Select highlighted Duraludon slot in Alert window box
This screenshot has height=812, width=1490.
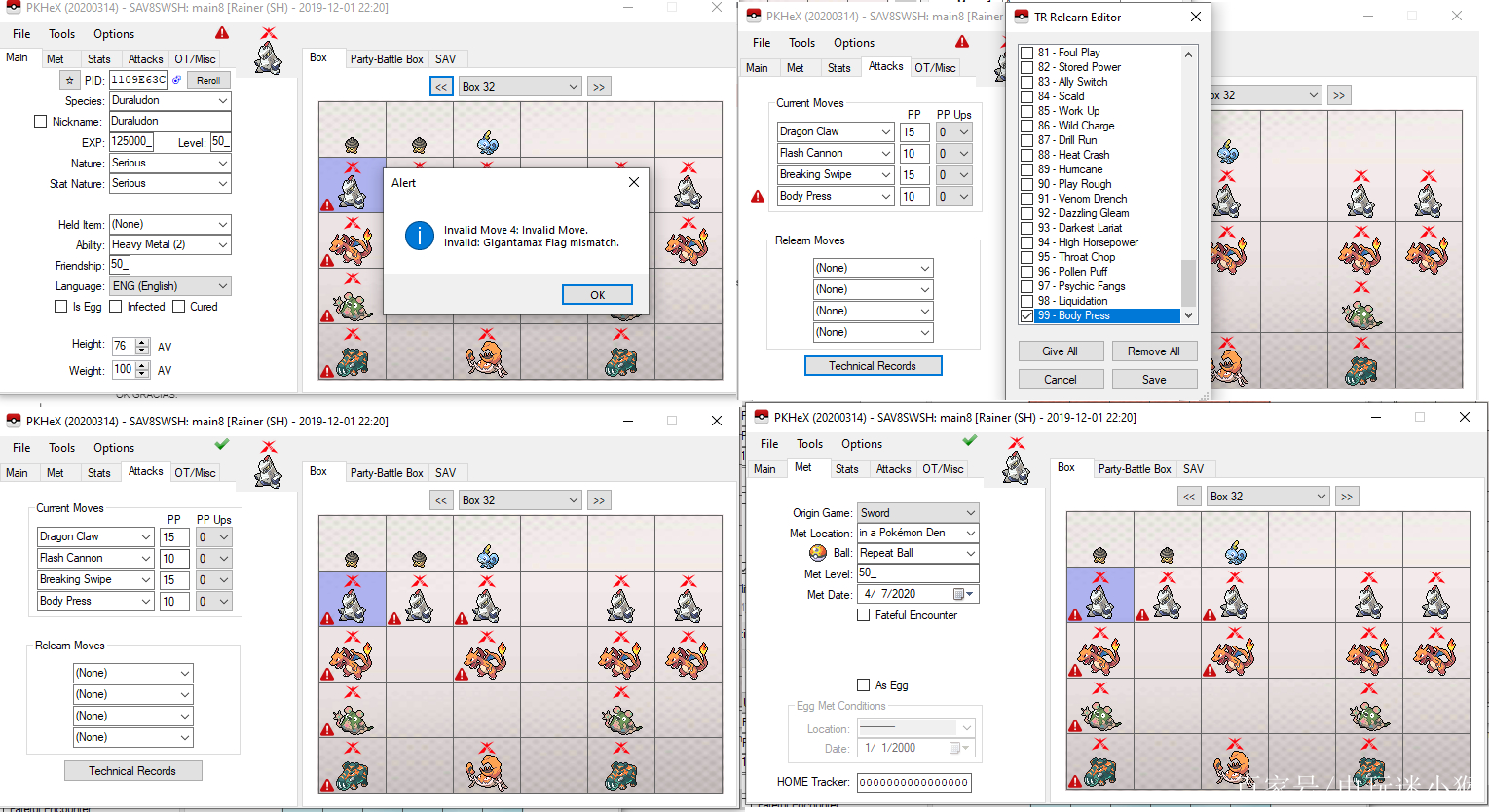pos(352,186)
